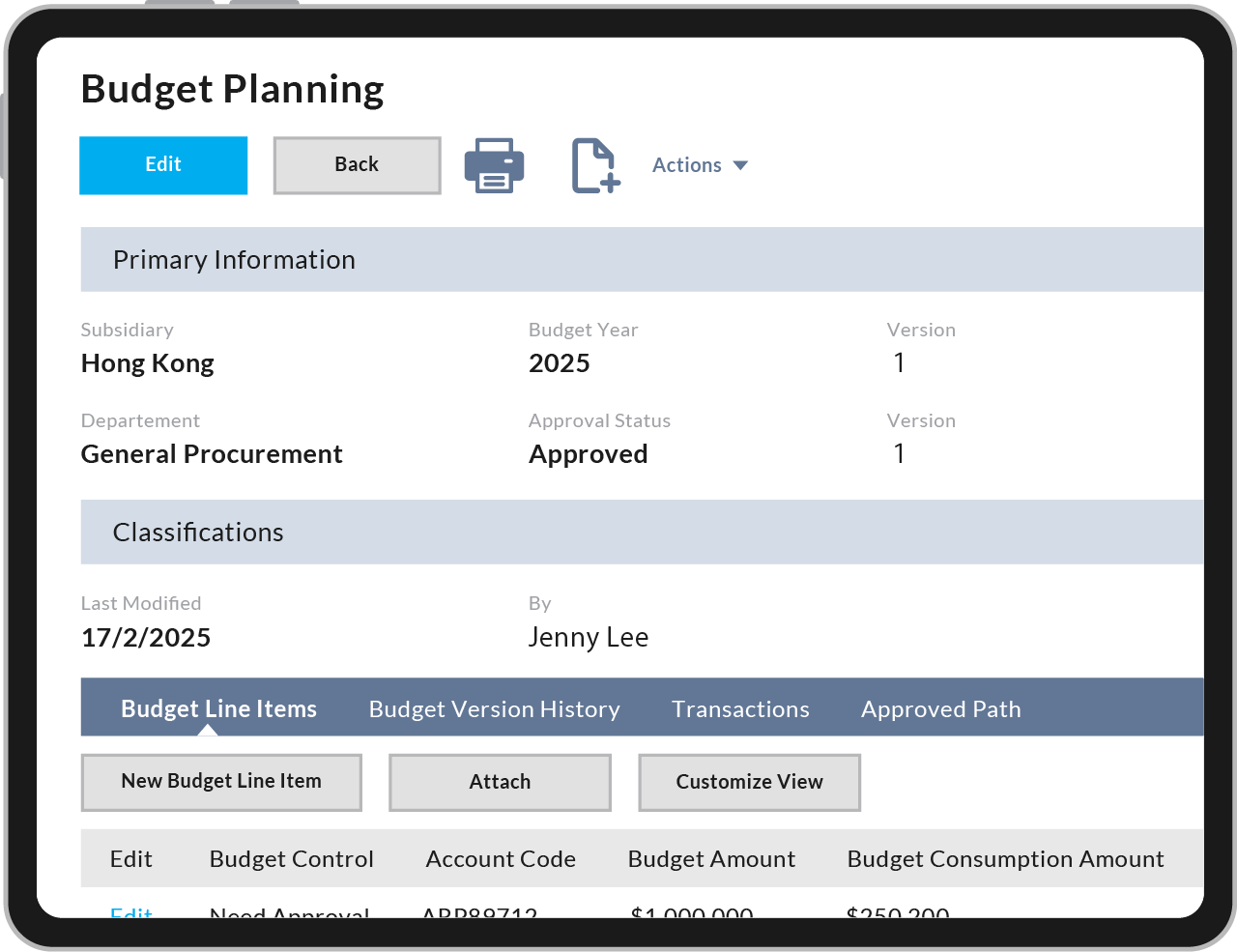
Task: Click the Classifications section header
Action: point(198,533)
